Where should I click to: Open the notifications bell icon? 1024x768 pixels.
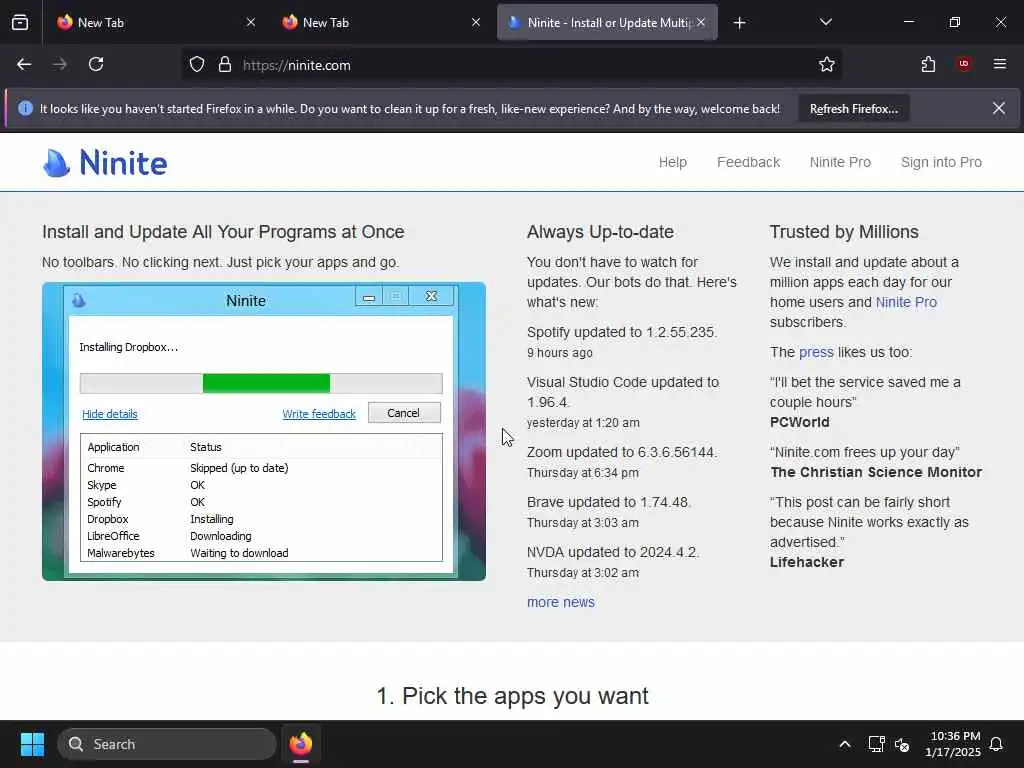point(996,744)
